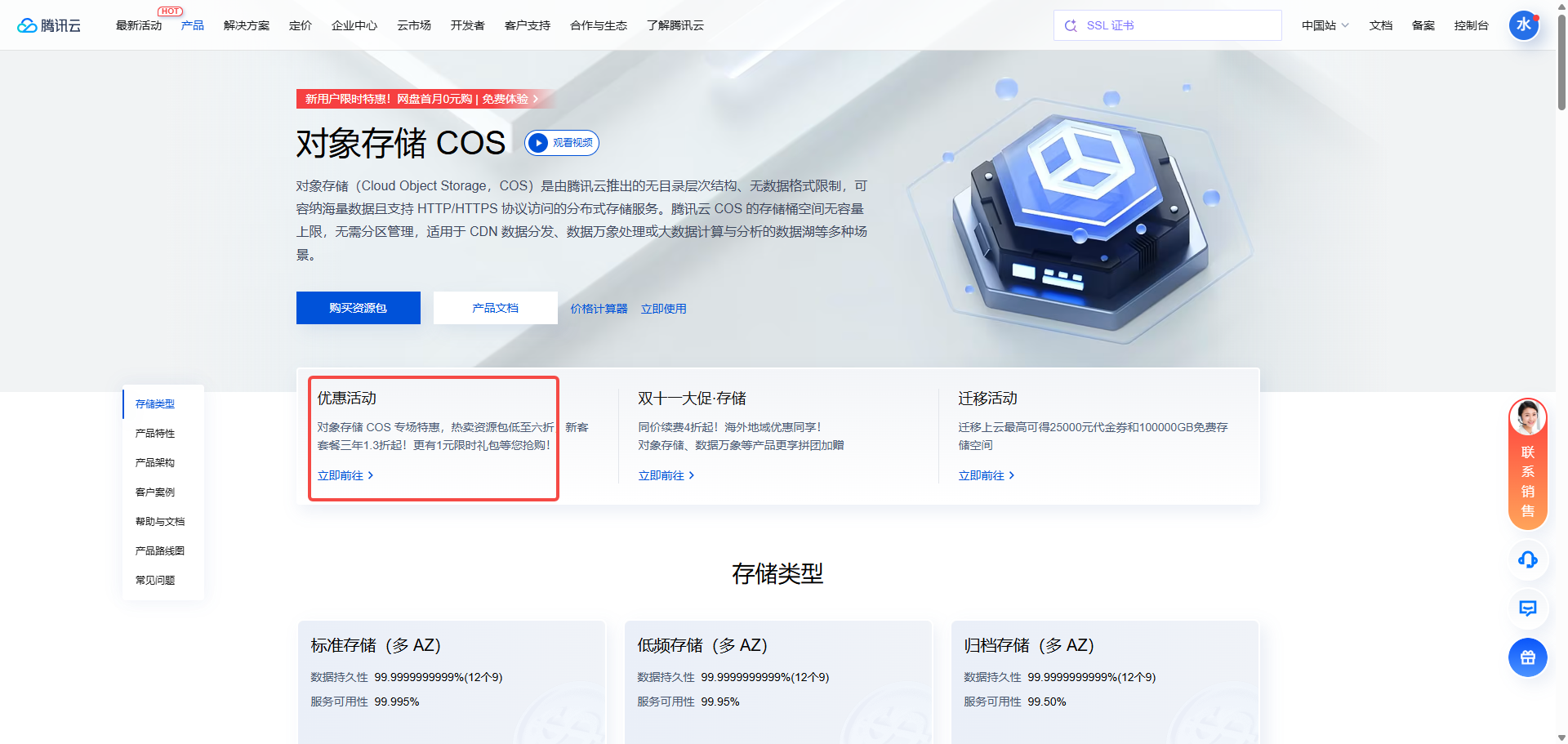Open the 价格计算器 link
The width and height of the screenshot is (1568, 744).
599,309
